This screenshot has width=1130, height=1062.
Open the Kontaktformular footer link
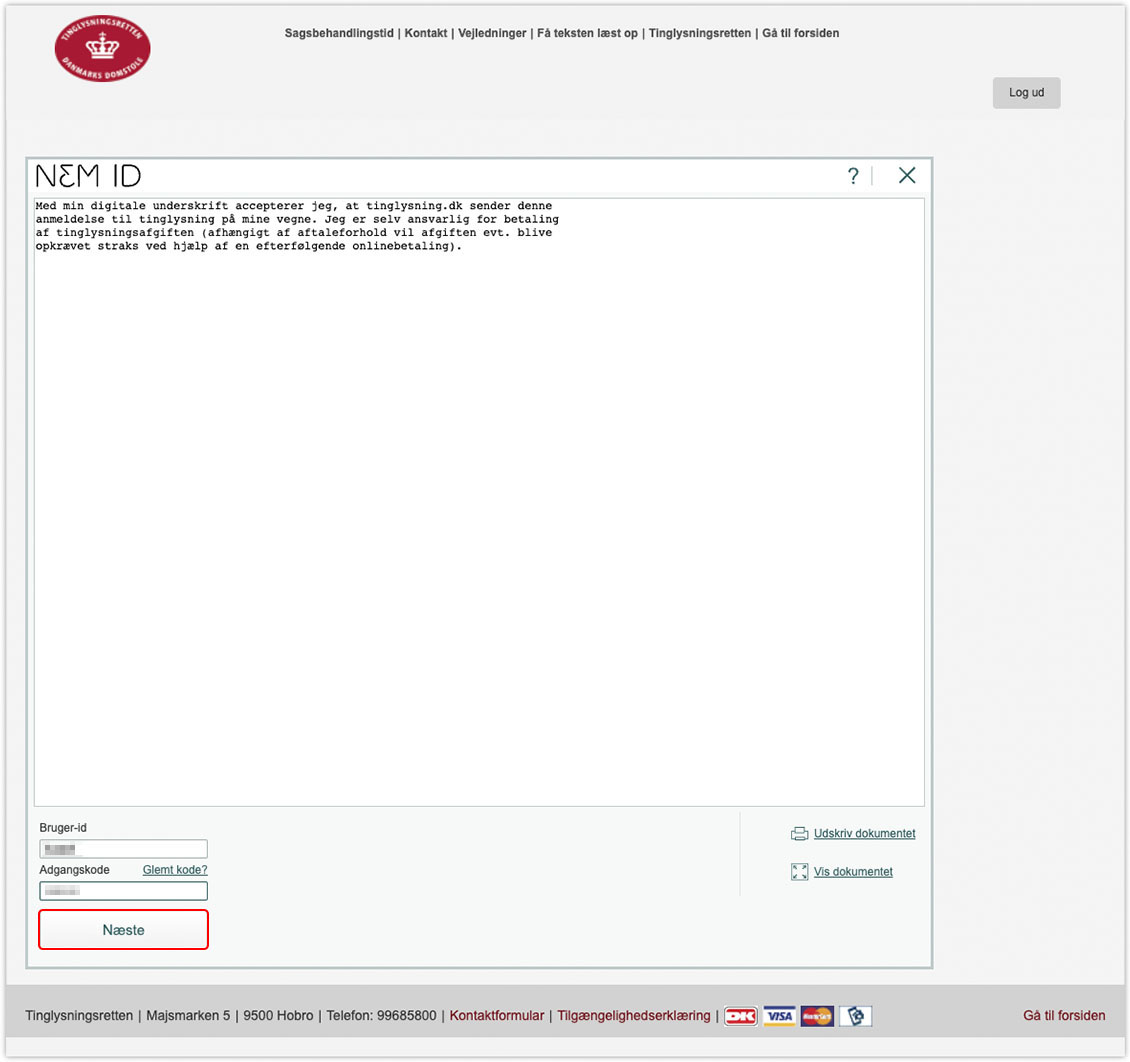[497, 1016]
